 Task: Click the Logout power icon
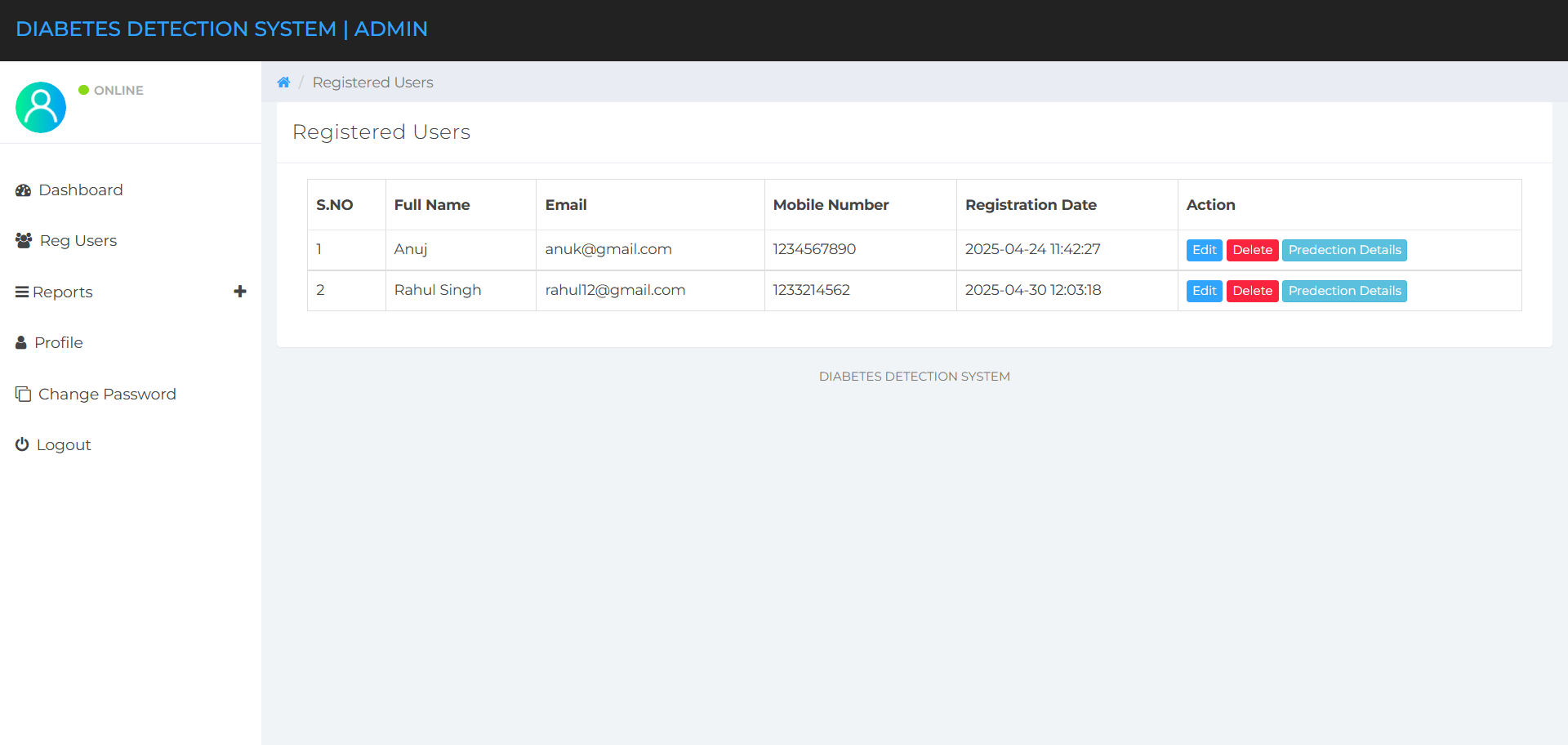[21, 444]
